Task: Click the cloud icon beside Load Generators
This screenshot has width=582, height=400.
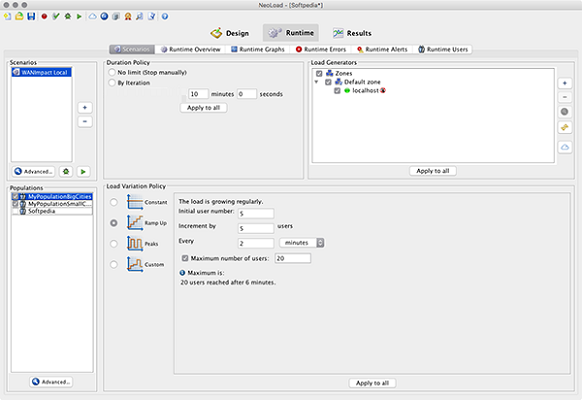Action: point(565,147)
